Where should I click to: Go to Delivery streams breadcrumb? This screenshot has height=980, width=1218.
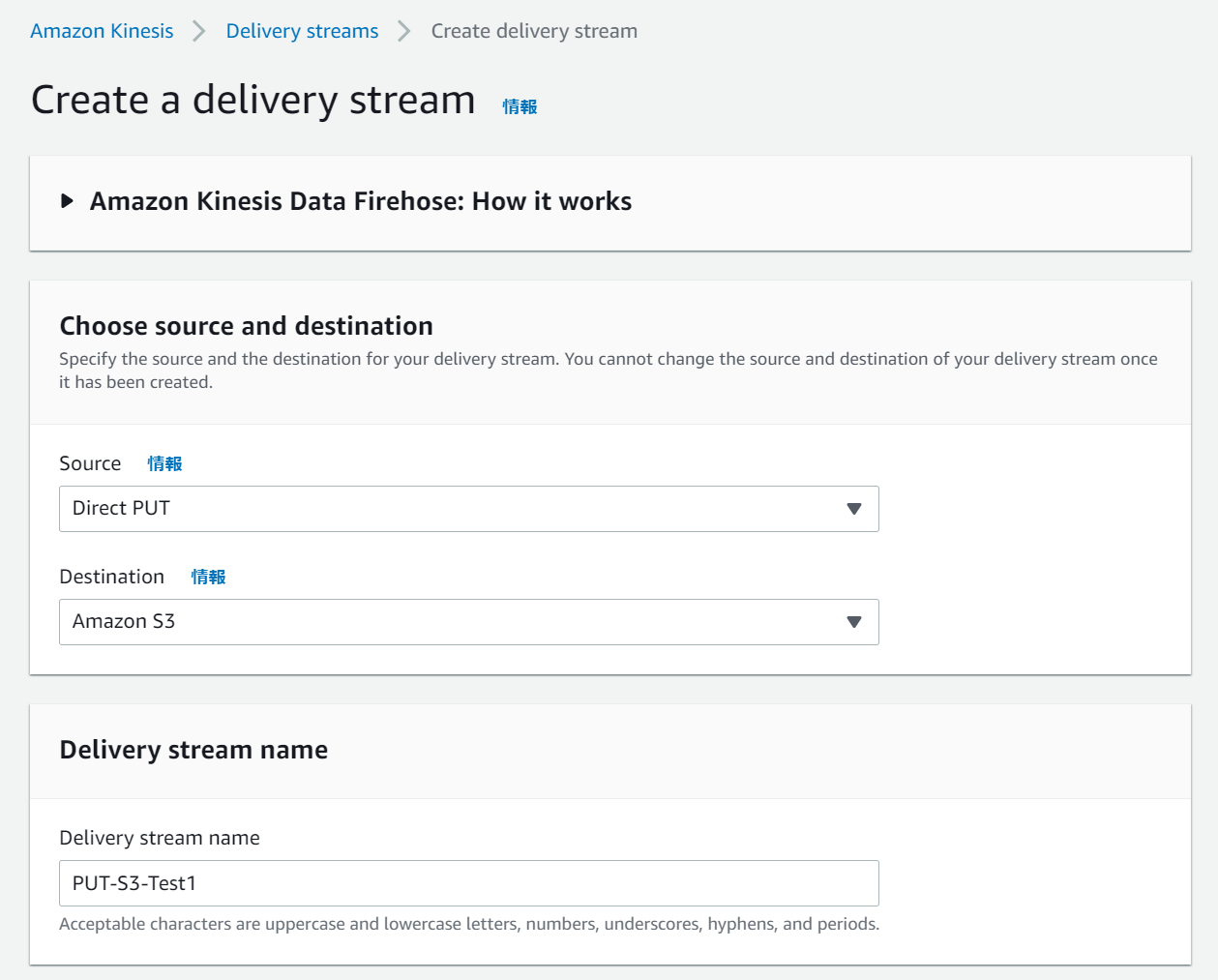pos(302,31)
